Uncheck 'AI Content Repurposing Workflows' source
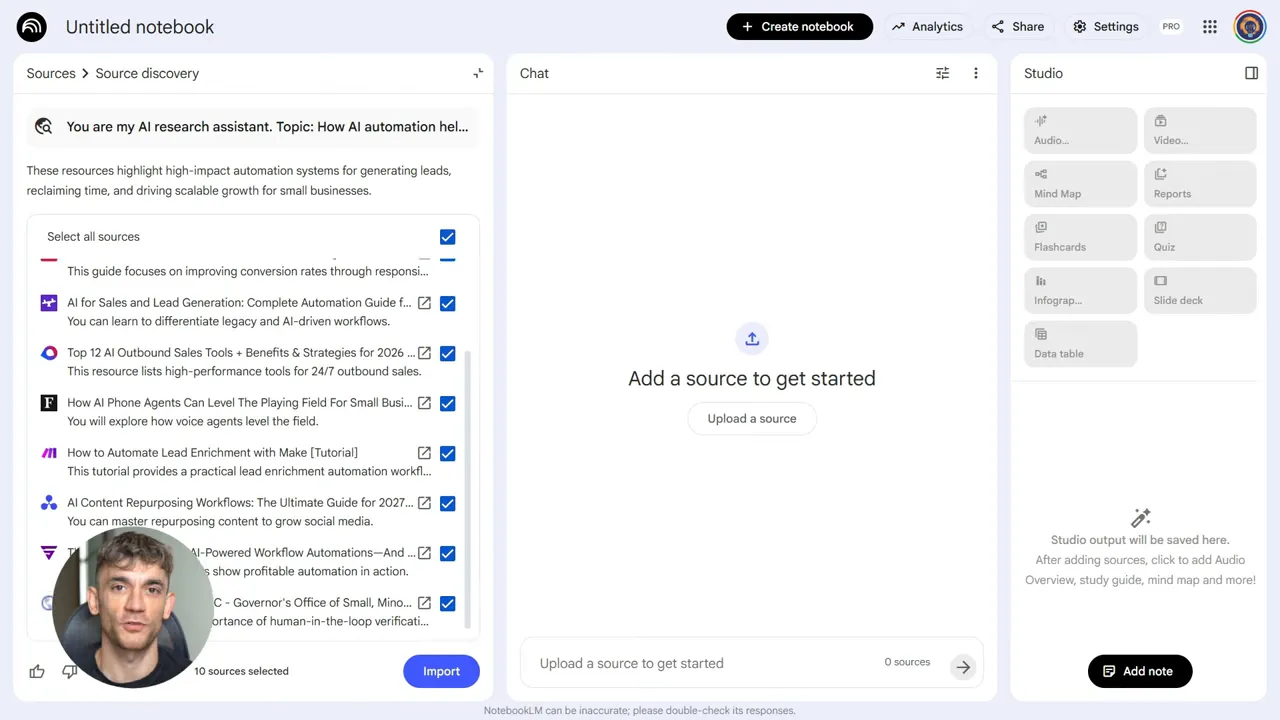The image size is (1280, 720). (x=447, y=503)
